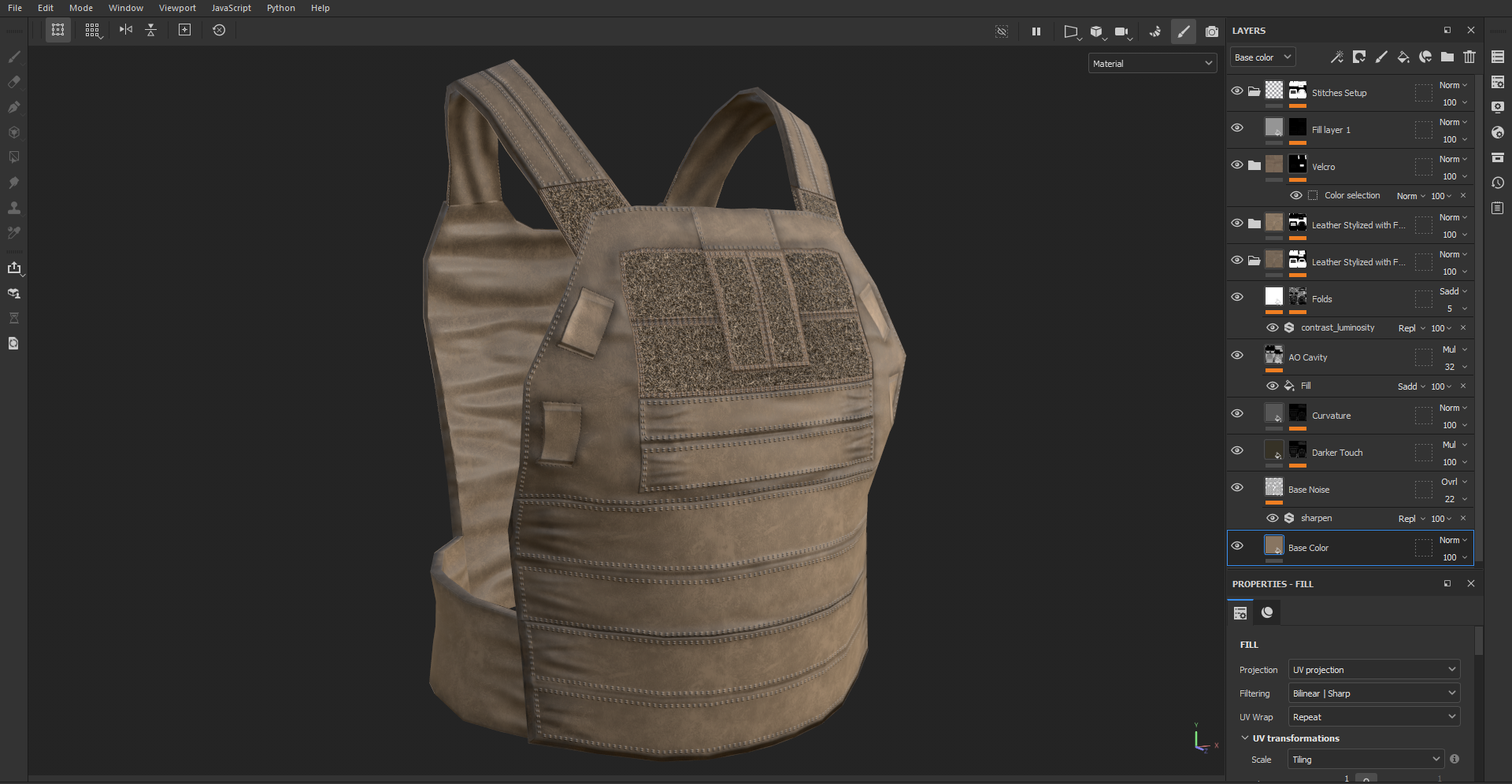1512x784 pixels.
Task: Open the Viewport menu
Action: pos(177,8)
